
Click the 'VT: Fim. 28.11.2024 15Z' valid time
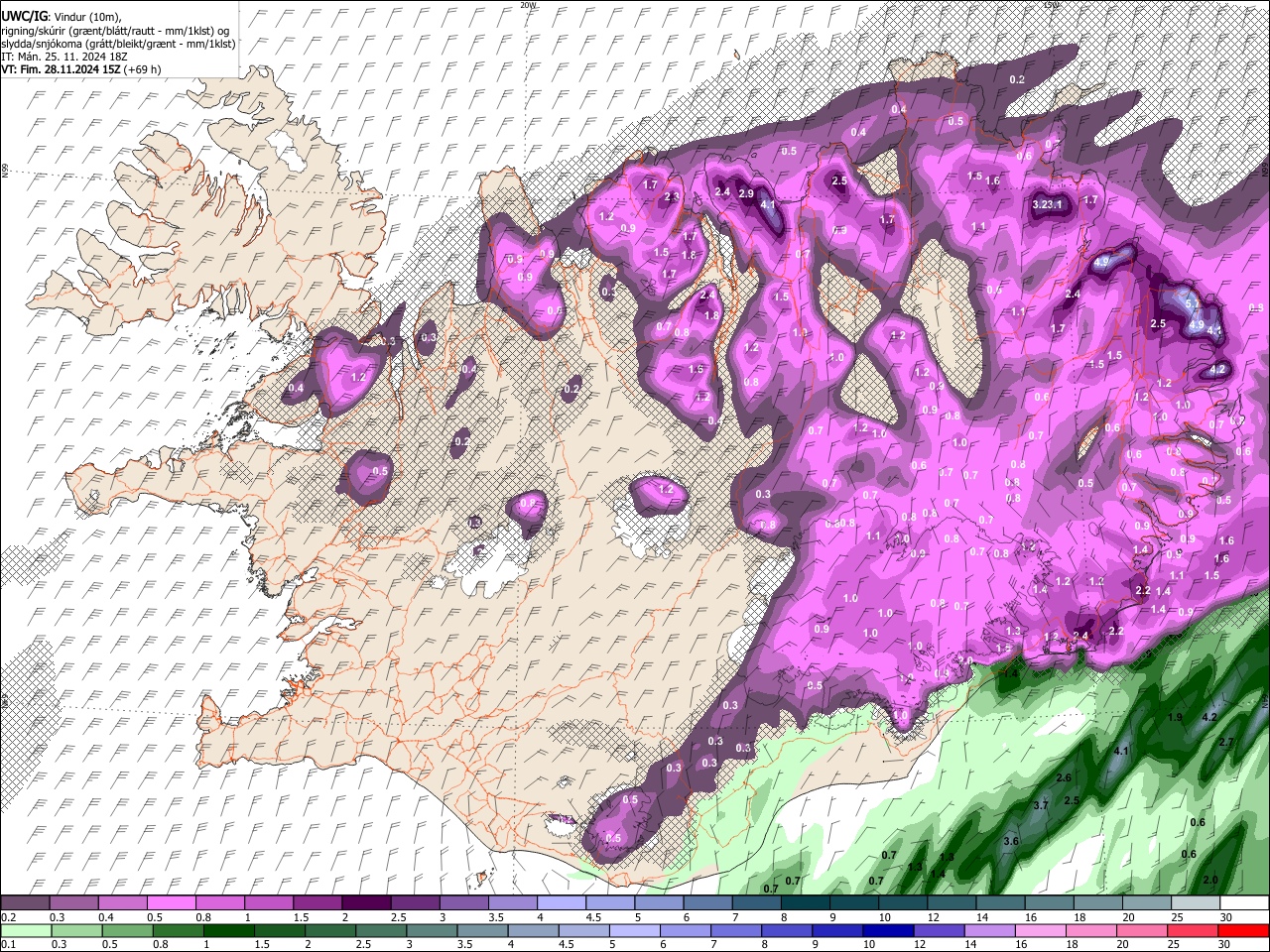click(61, 69)
